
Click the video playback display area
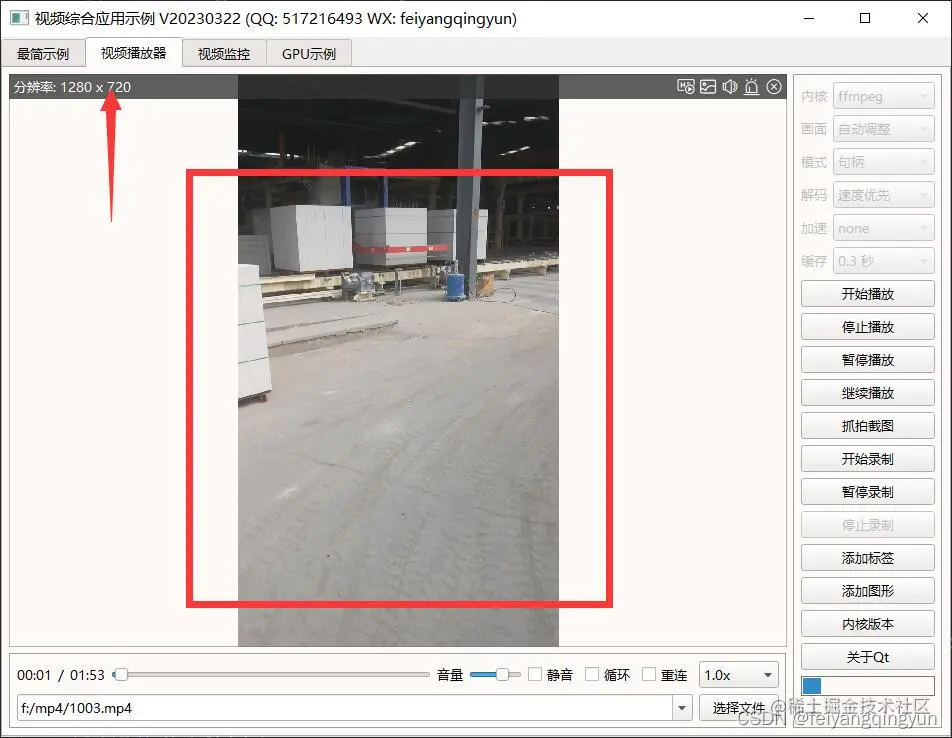click(x=398, y=361)
